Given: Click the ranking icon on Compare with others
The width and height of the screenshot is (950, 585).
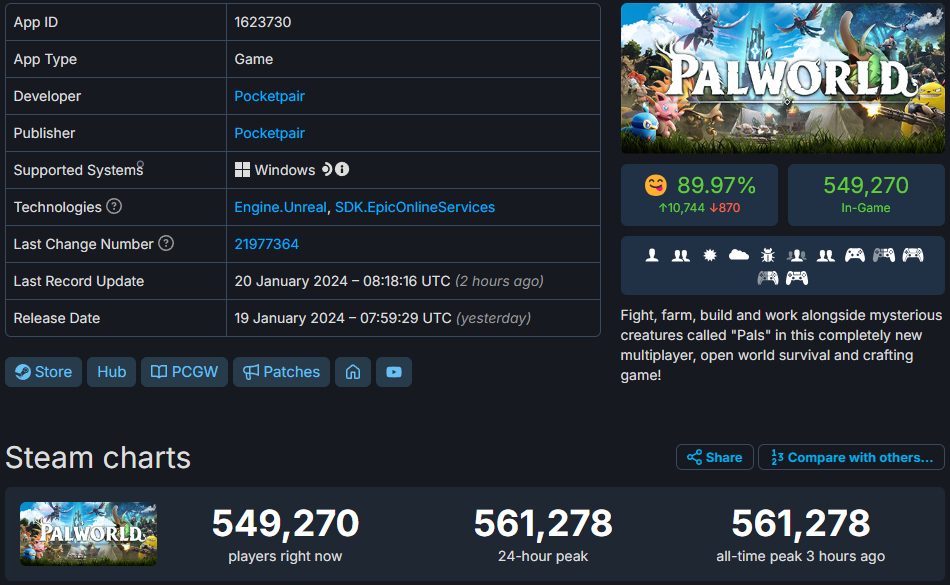Looking at the screenshot, I should [x=777, y=457].
